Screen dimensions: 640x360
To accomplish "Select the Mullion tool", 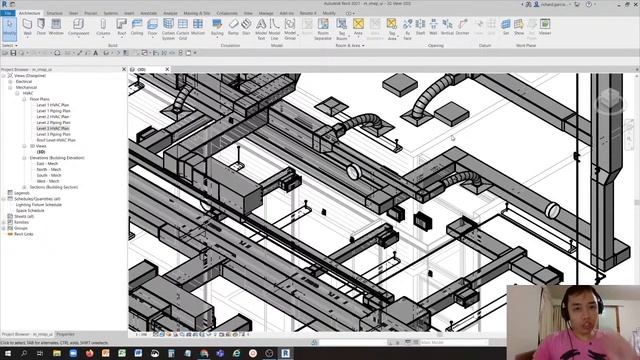I will point(198,27).
